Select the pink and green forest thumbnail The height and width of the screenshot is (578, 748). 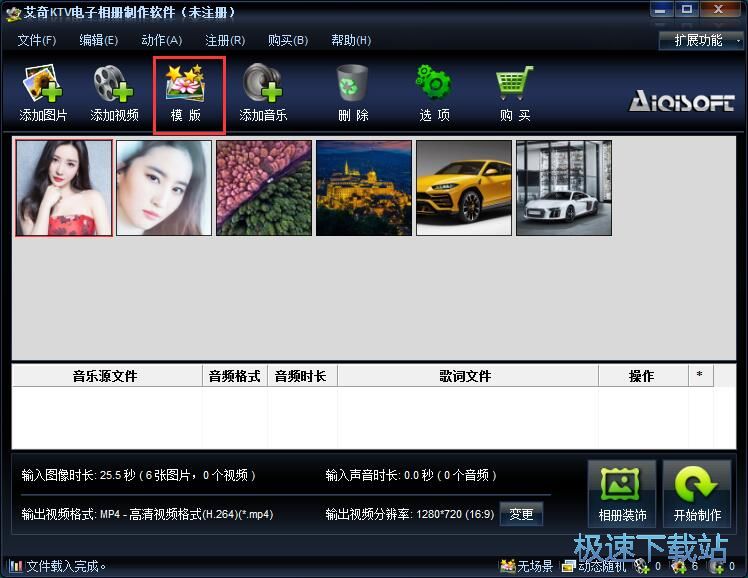click(x=264, y=188)
